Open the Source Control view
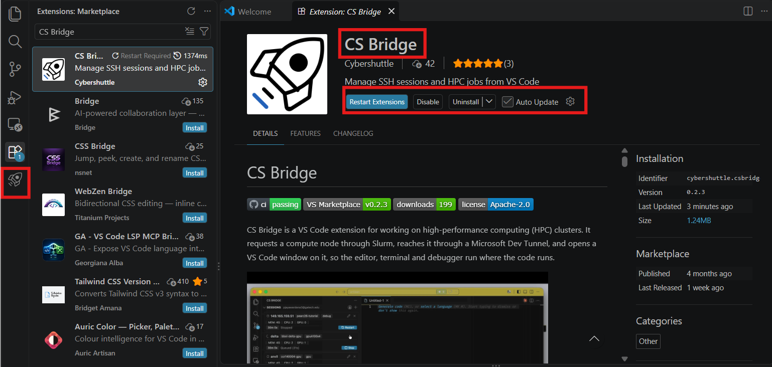 coord(15,69)
